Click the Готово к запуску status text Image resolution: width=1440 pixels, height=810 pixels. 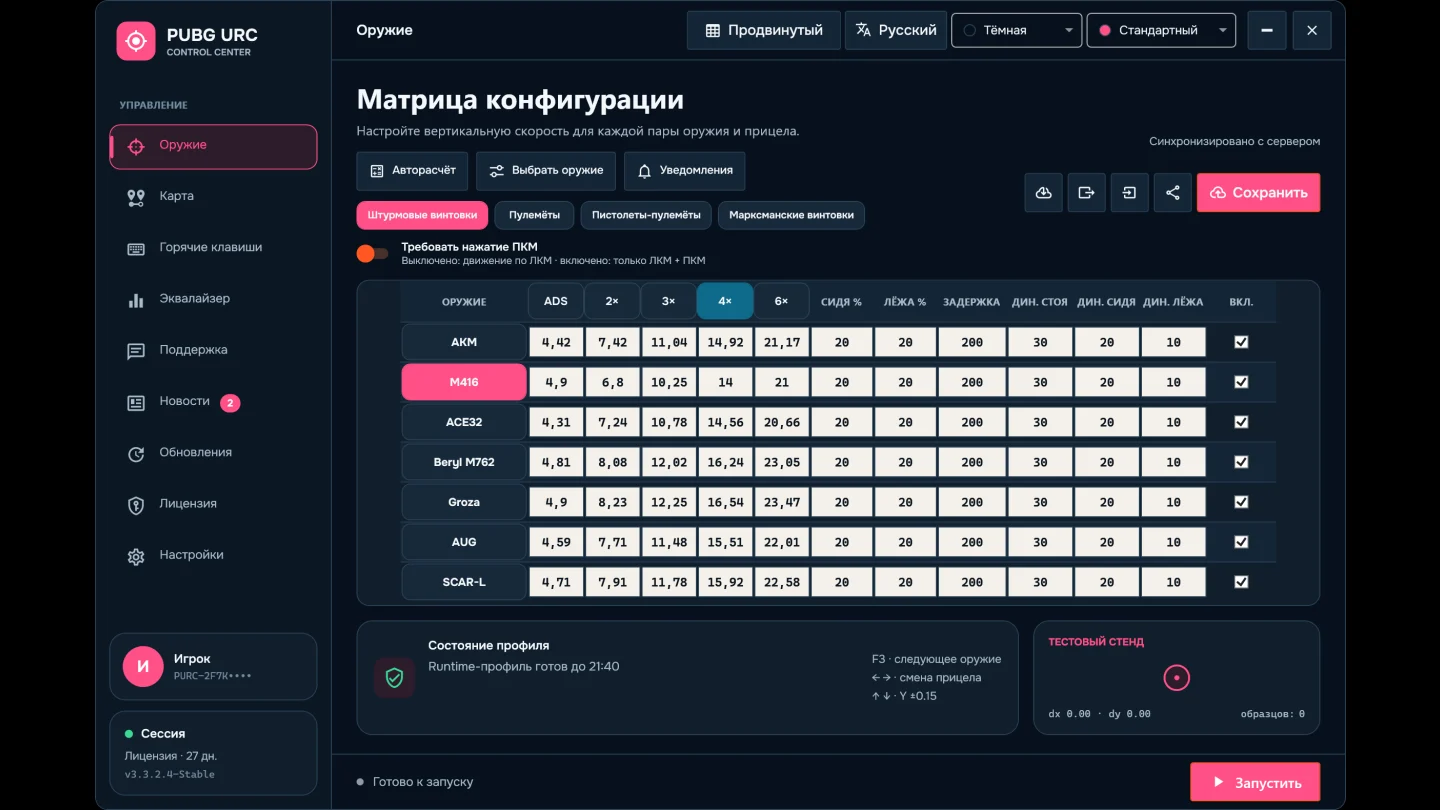pos(423,782)
